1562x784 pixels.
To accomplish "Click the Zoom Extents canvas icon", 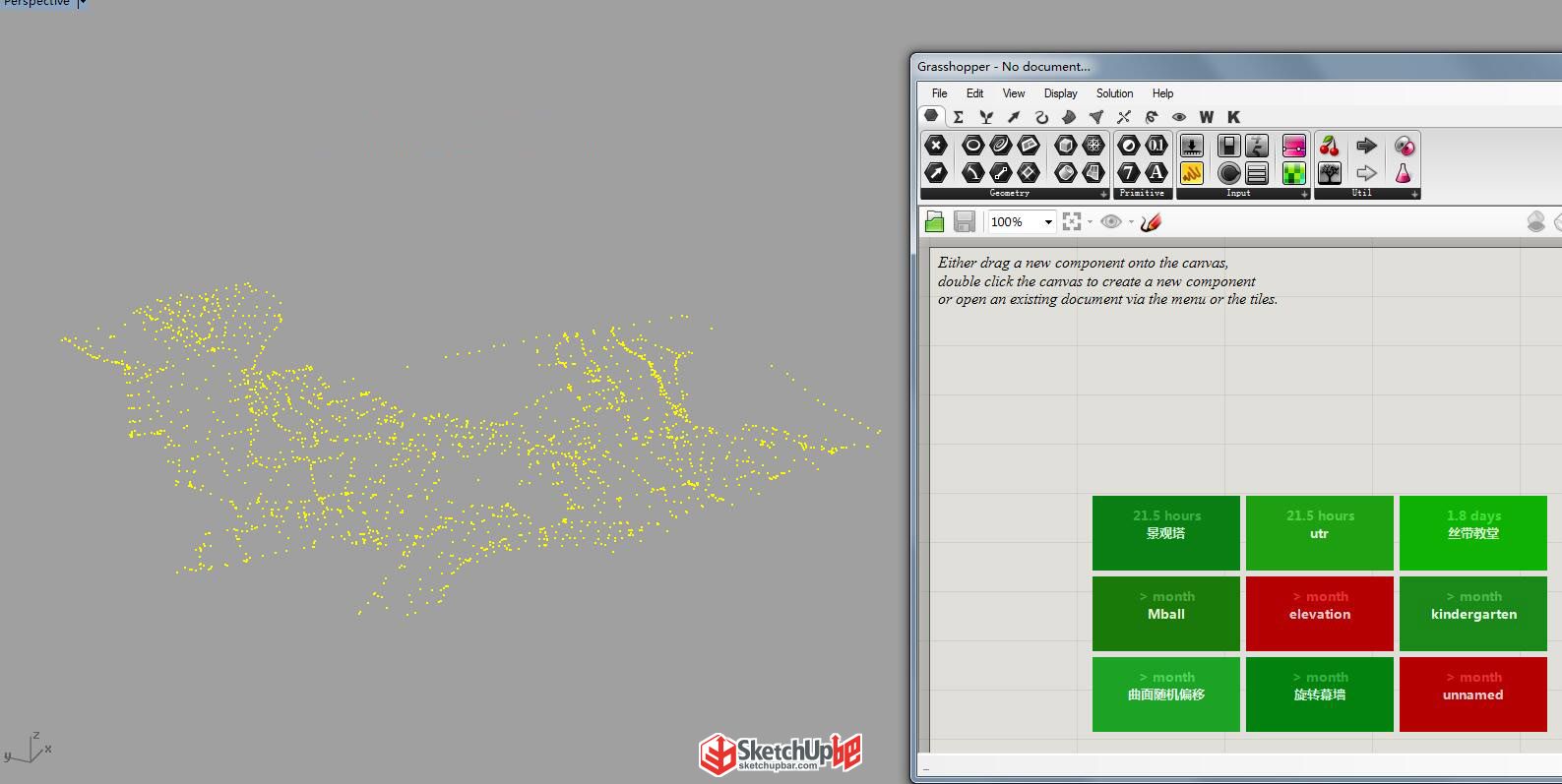I will tap(1072, 221).
